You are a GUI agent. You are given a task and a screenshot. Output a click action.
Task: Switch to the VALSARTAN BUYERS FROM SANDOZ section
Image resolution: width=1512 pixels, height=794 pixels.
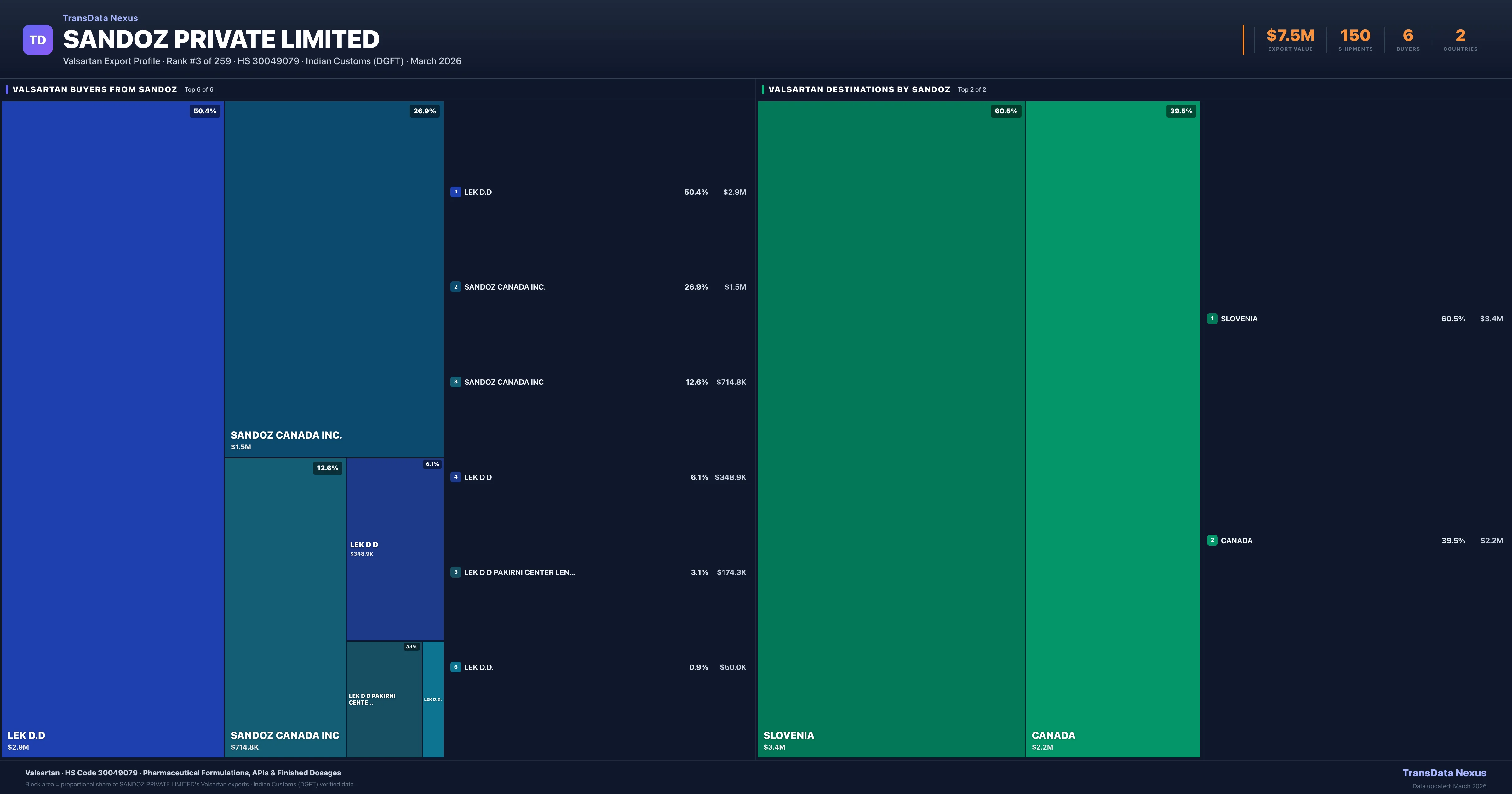pyautogui.click(x=94, y=89)
